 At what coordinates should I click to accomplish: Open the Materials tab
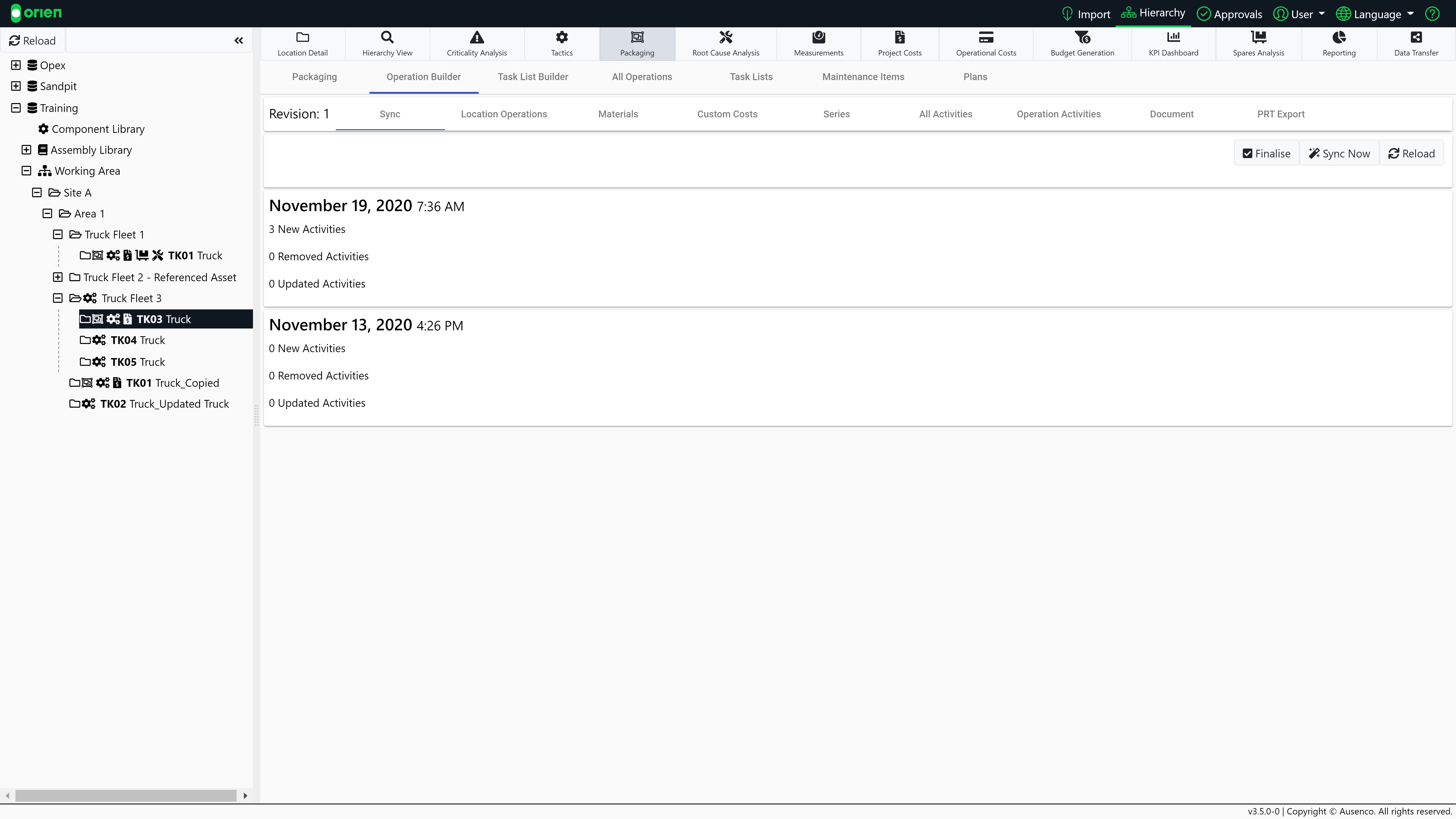tap(618, 114)
